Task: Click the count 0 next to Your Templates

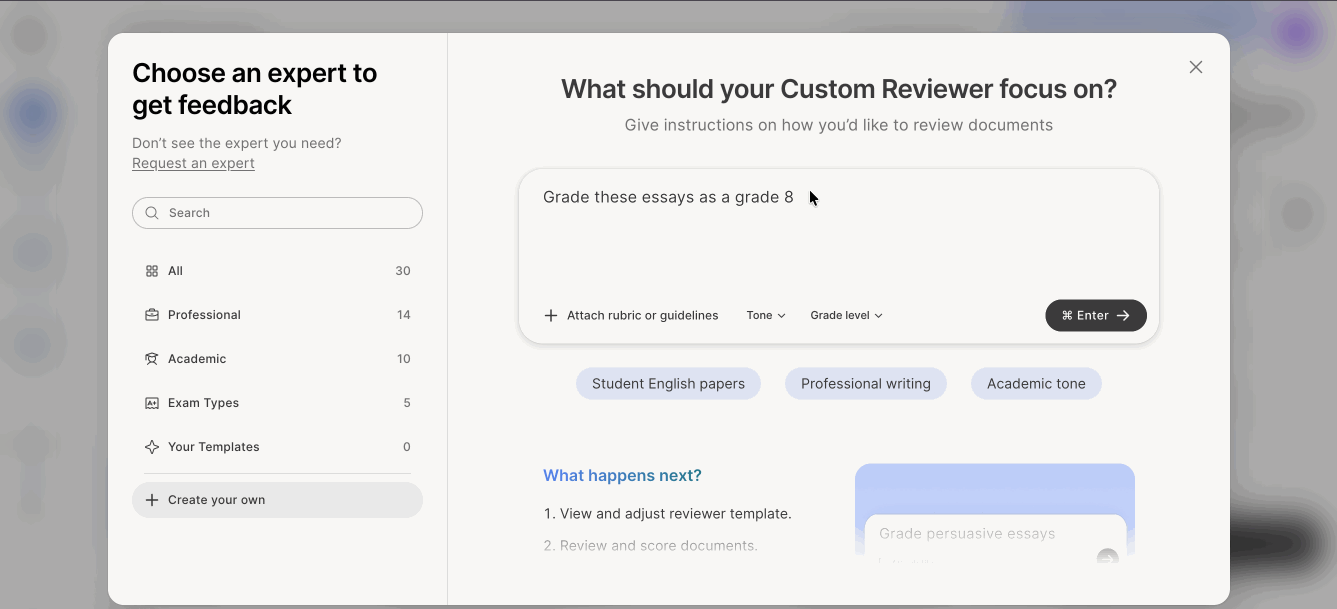Action: (x=407, y=447)
